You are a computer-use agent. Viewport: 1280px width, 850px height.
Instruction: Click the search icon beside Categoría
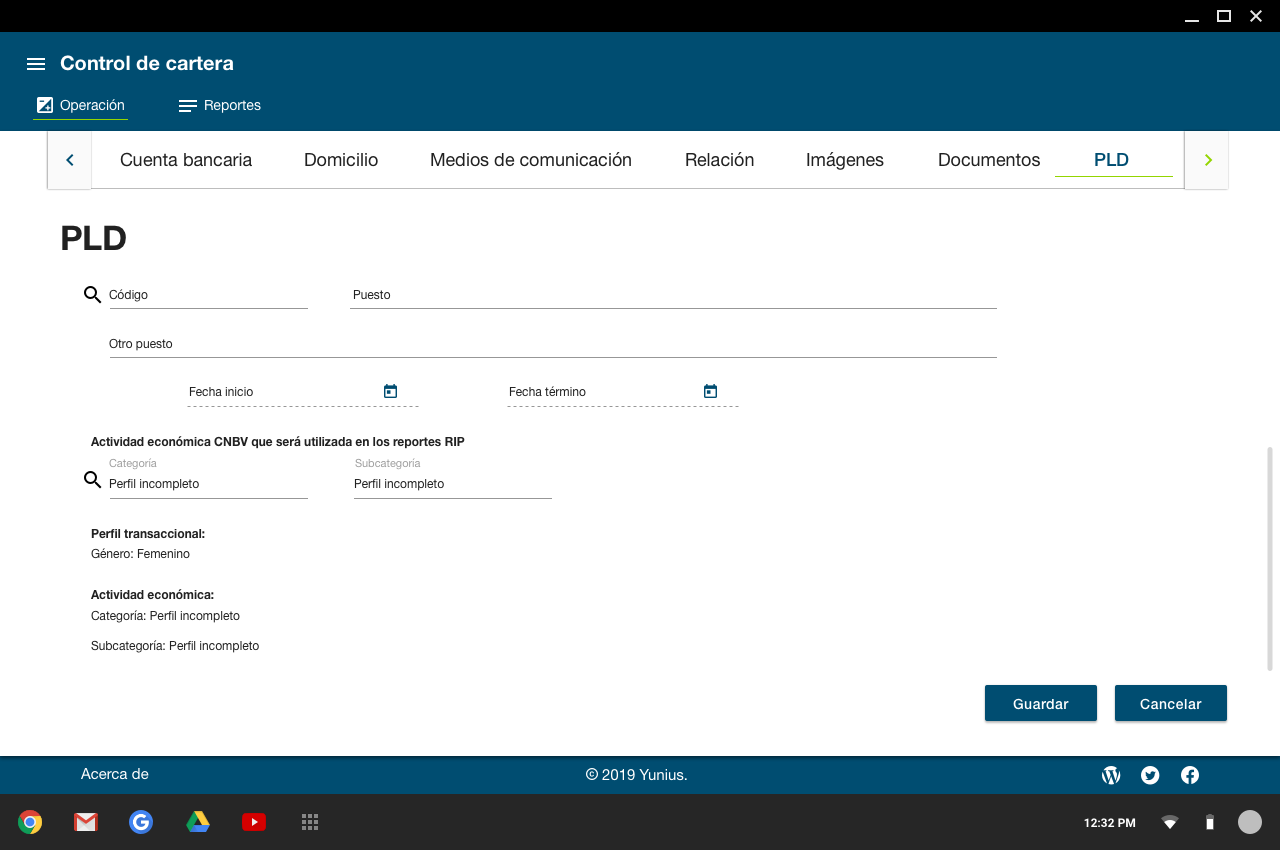coord(92,480)
